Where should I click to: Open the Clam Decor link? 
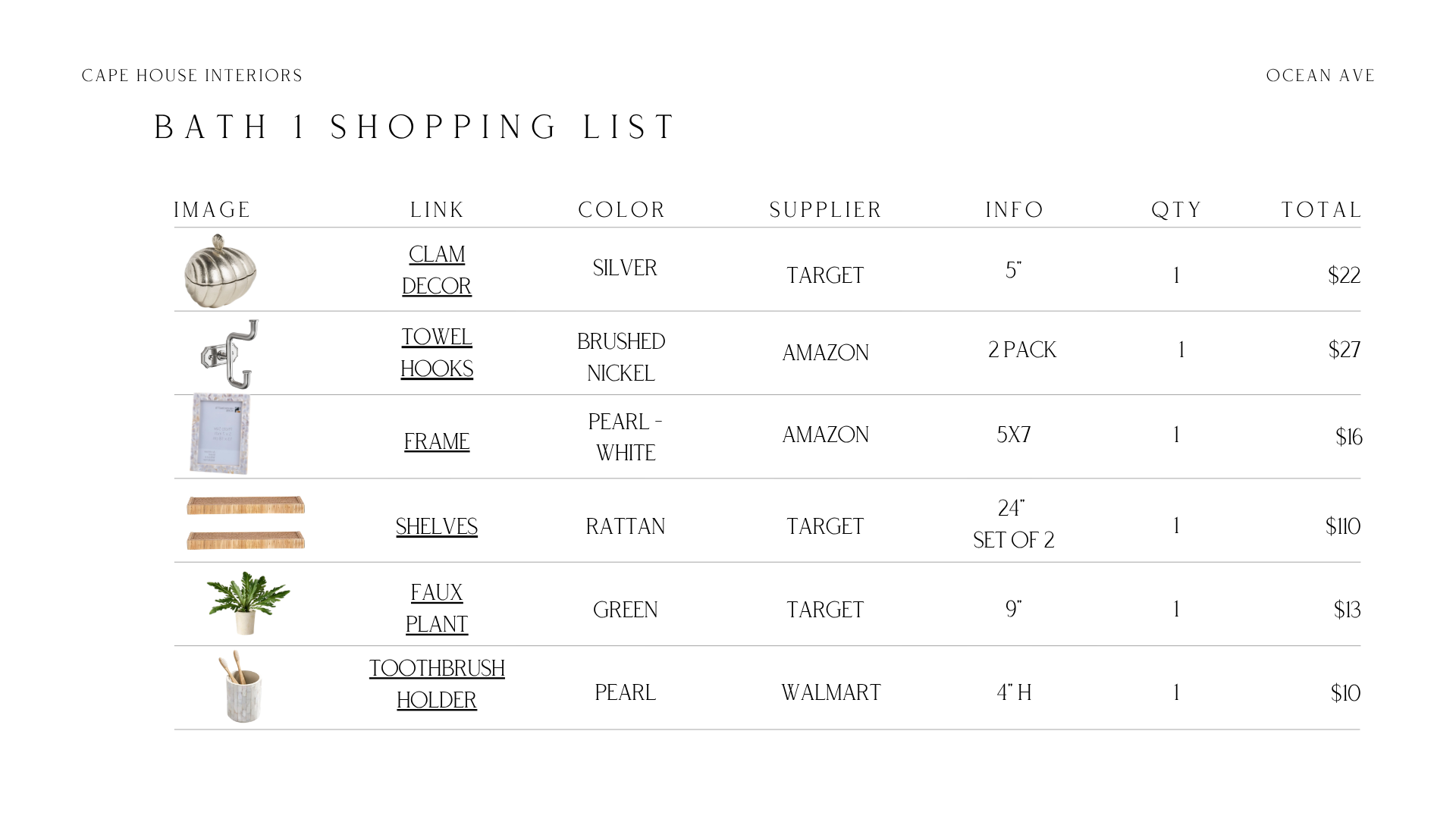click(x=437, y=270)
